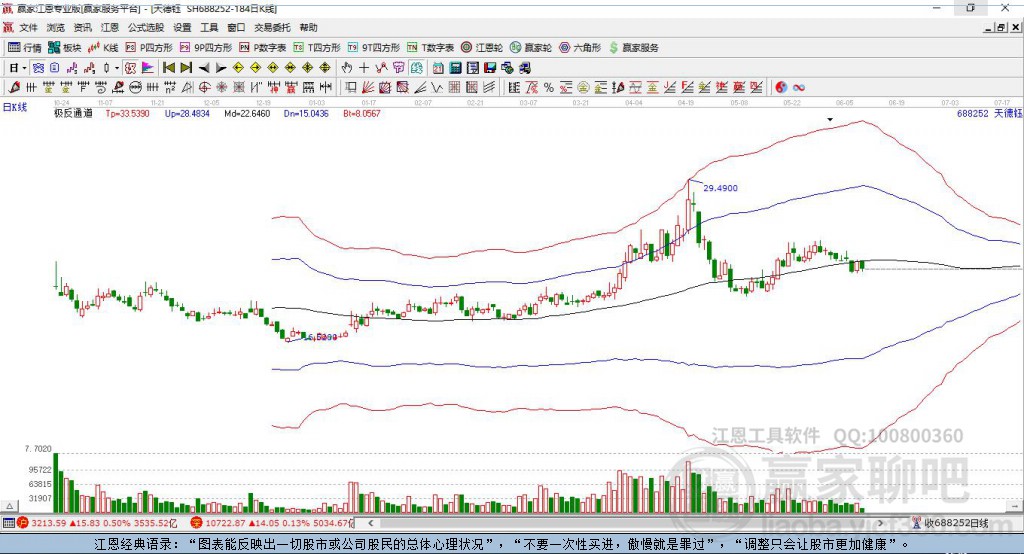Click the status bar grid icon
The height and width of the screenshot is (554, 1024).
8,523
